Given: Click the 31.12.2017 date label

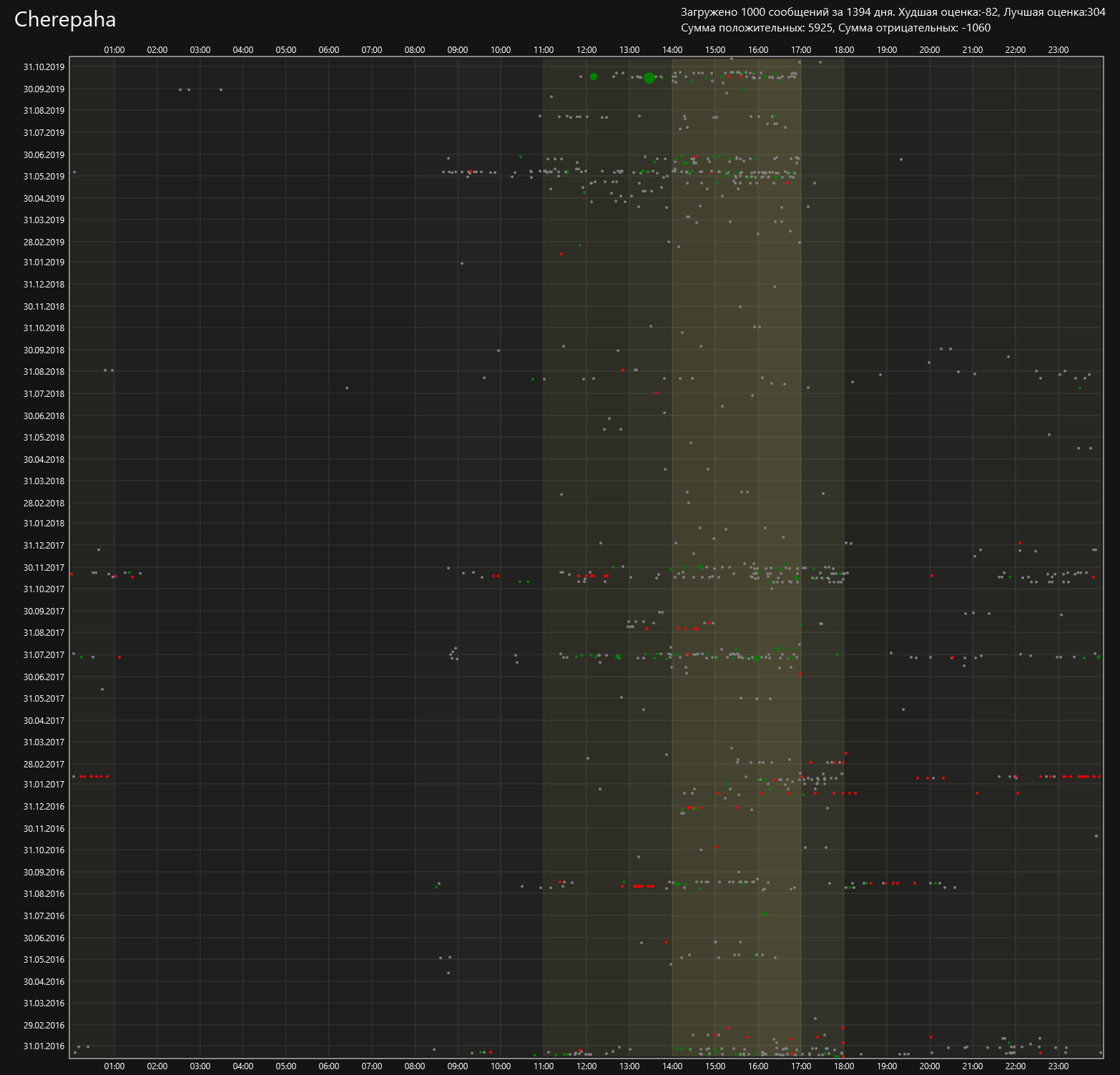Looking at the screenshot, I should tap(44, 546).
